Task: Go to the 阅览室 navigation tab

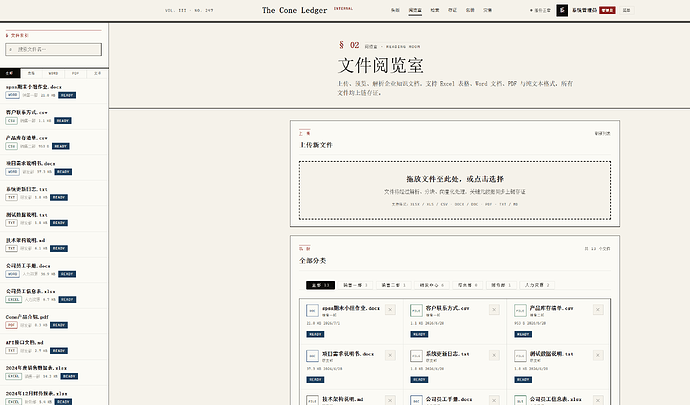Action: tap(415, 10)
